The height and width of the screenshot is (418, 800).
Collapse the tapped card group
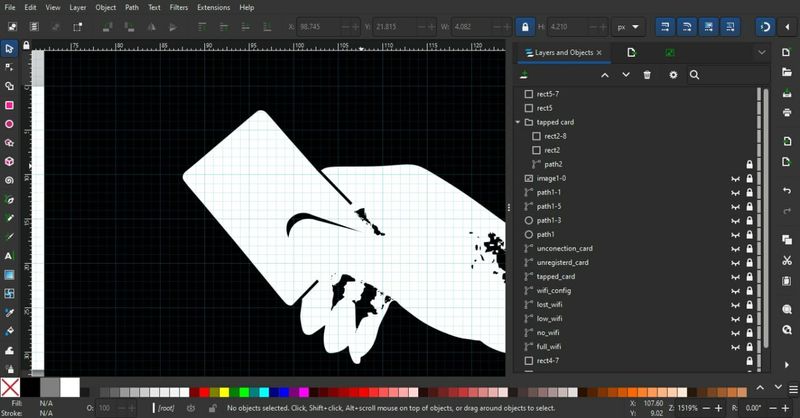[x=518, y=122]
